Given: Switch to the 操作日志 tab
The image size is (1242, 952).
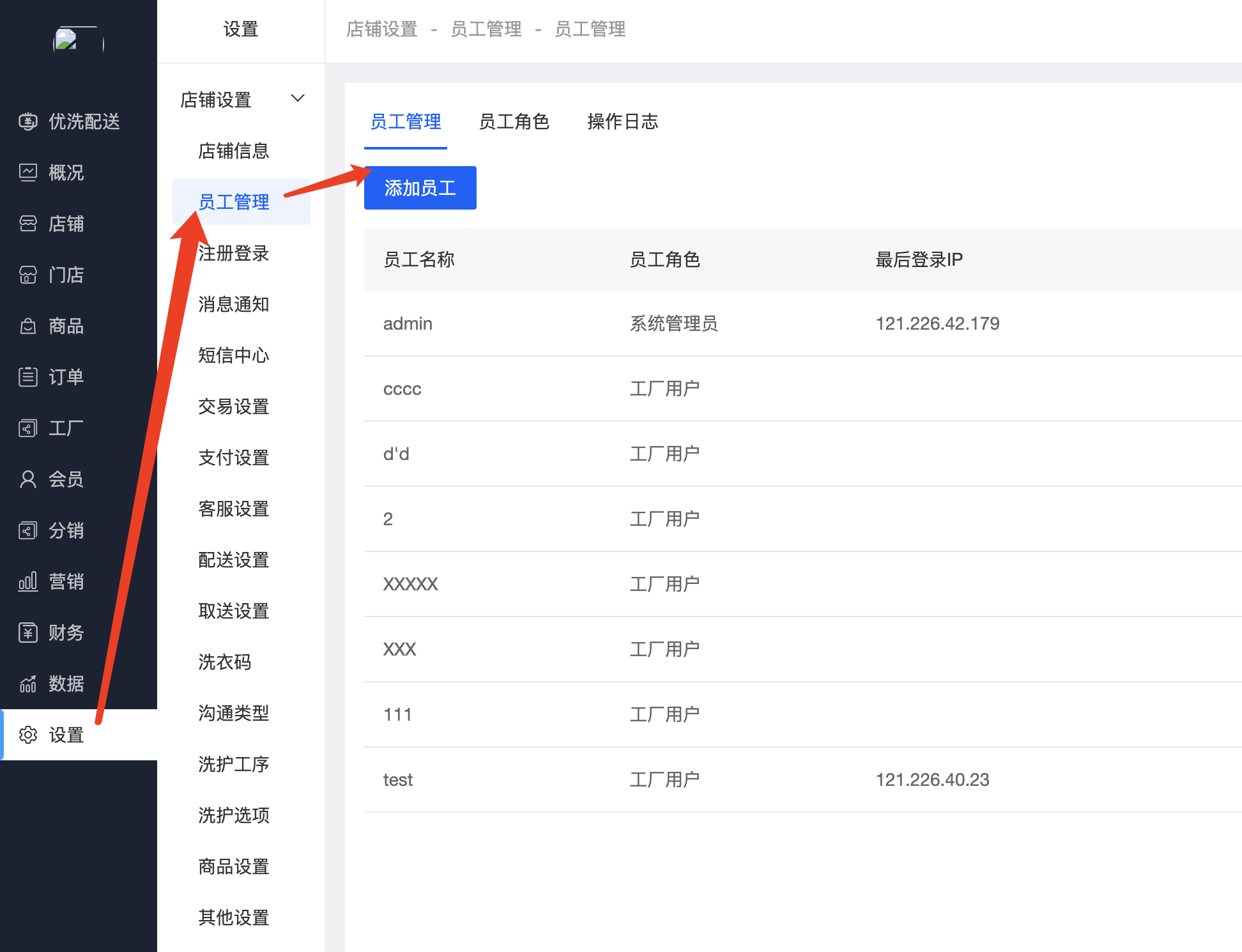Looking at the screenshot, I should [622, 121].
